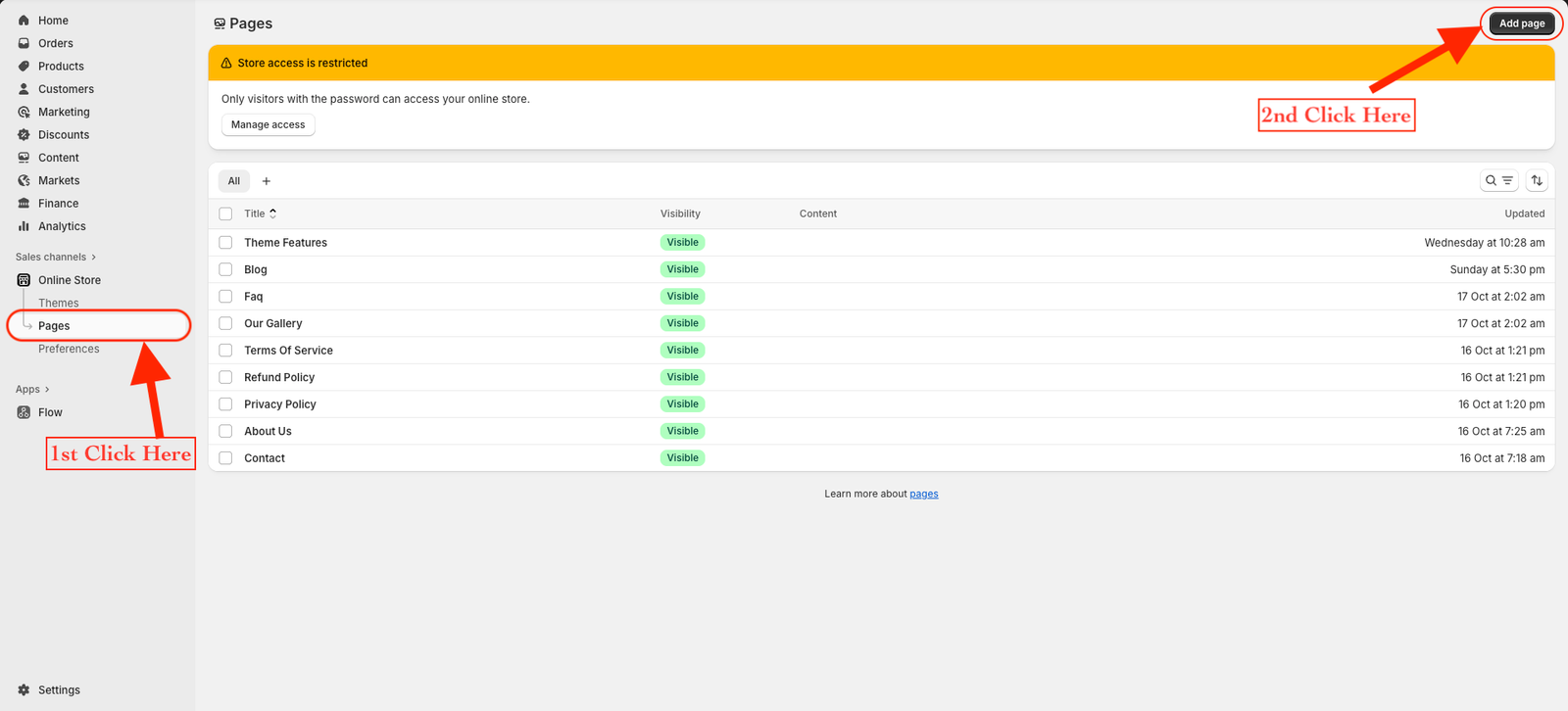Click the search and filter icon button

click(x=1498, y=181)
